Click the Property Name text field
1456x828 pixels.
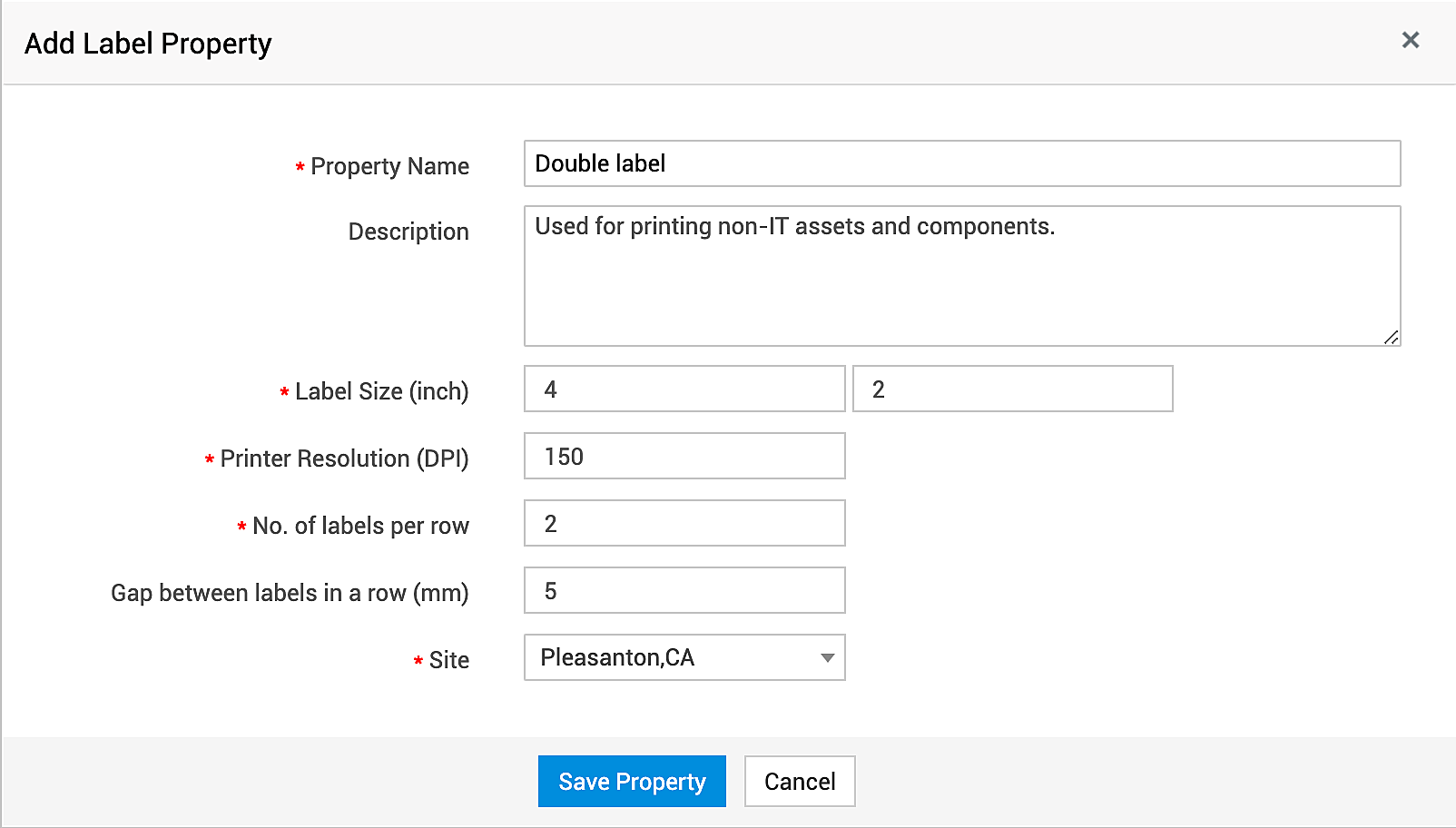tap(961, 163)
